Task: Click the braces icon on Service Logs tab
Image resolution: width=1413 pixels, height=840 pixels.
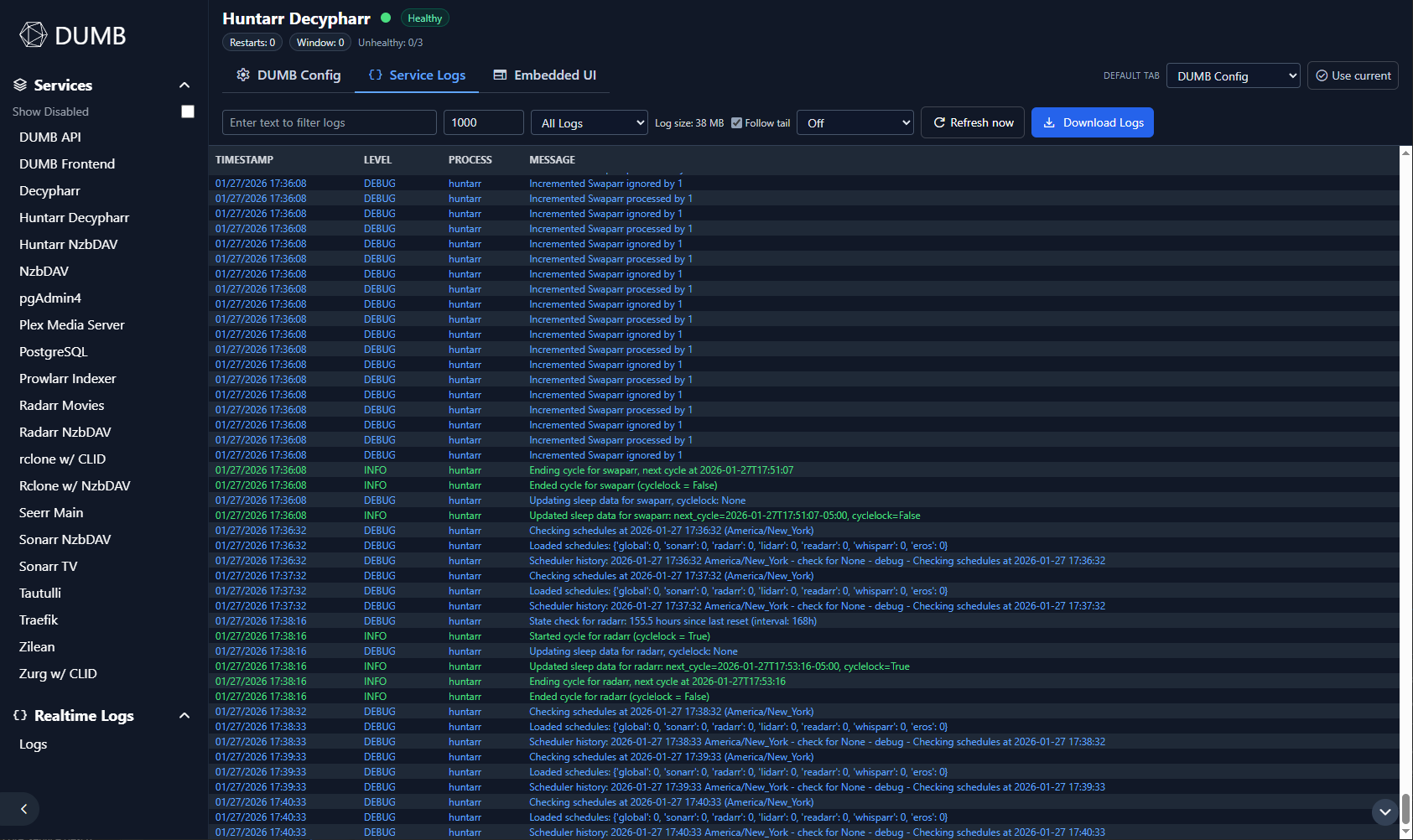Action: coord(375,75)
